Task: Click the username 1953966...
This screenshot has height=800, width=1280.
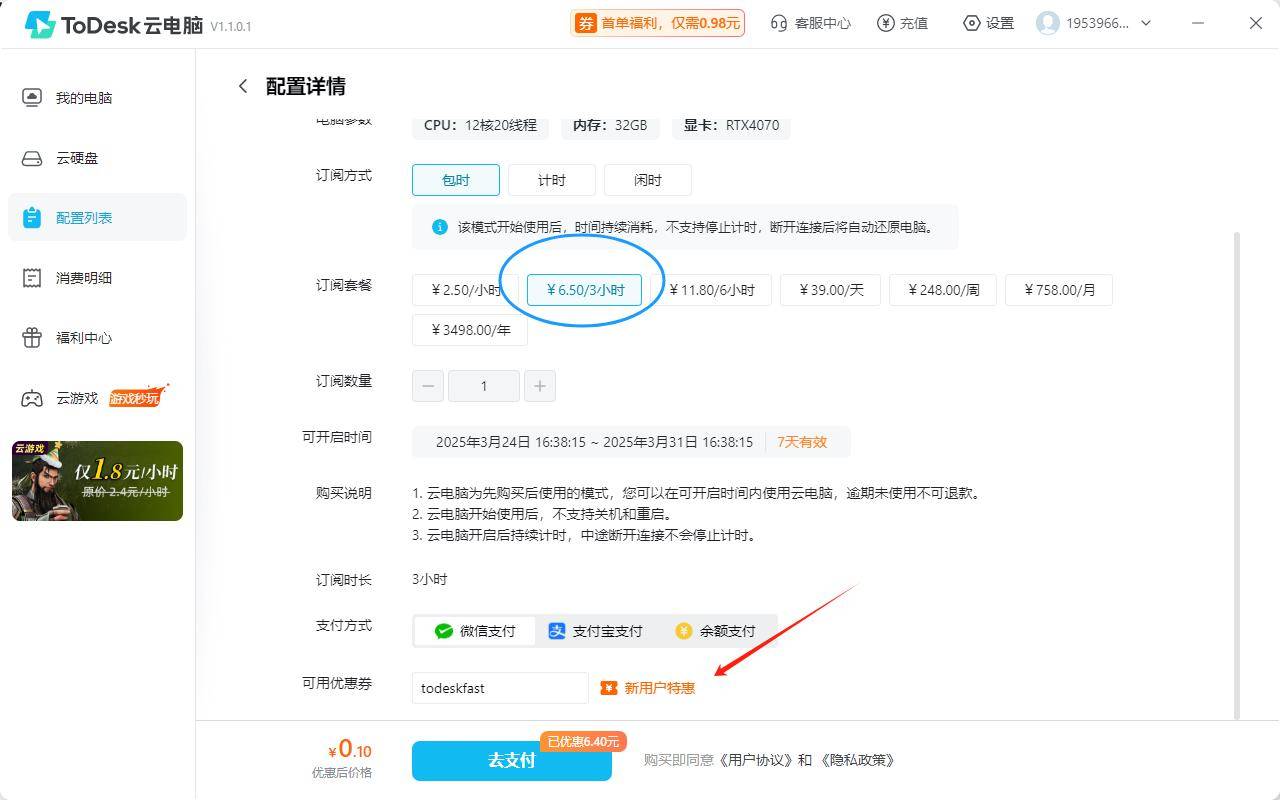Action: coord(1098,23)
